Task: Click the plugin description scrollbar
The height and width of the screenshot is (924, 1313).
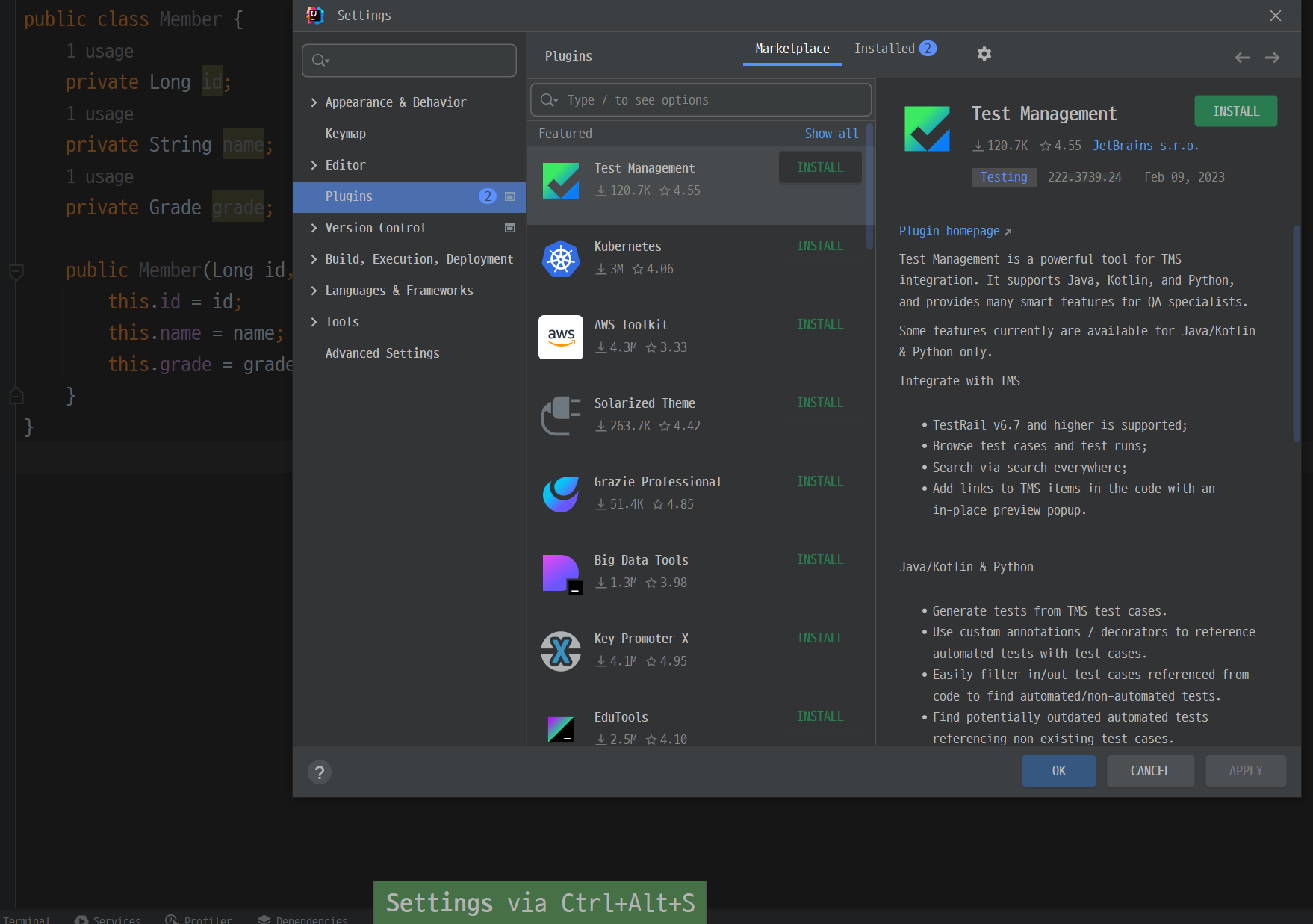Action: coord(1297,332)
